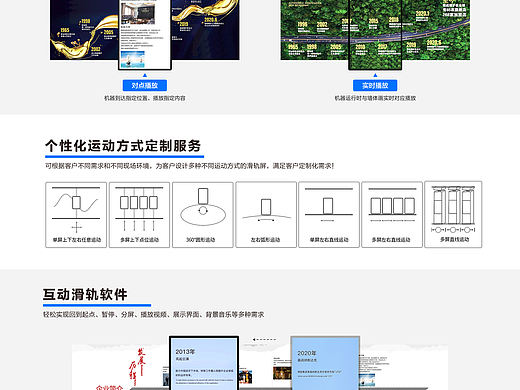
Task: Click the sliding screen over gold timeline
Action: click(x=145, y=34)
